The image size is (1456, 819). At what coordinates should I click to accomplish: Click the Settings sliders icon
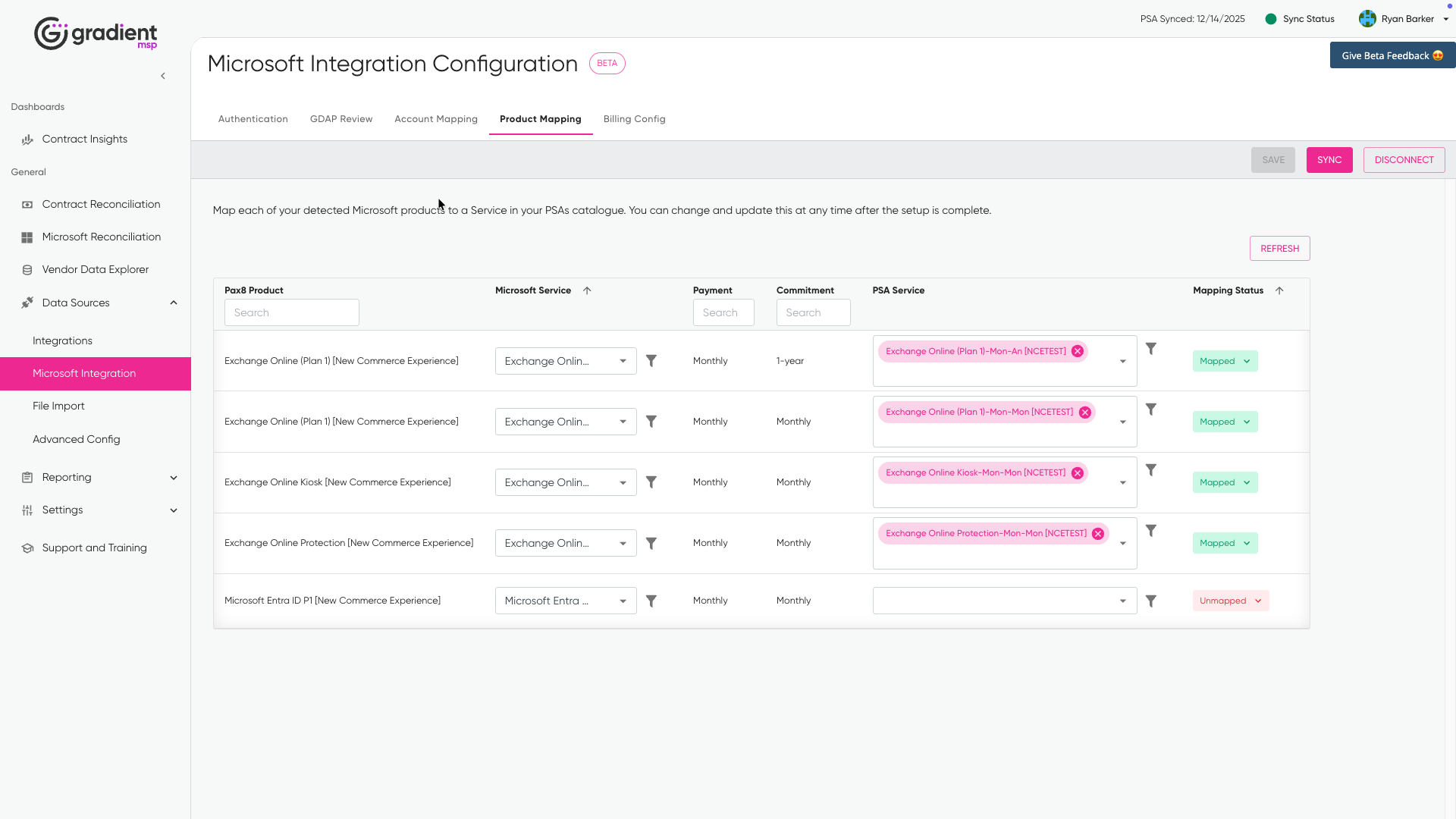[x=27, y=510]
